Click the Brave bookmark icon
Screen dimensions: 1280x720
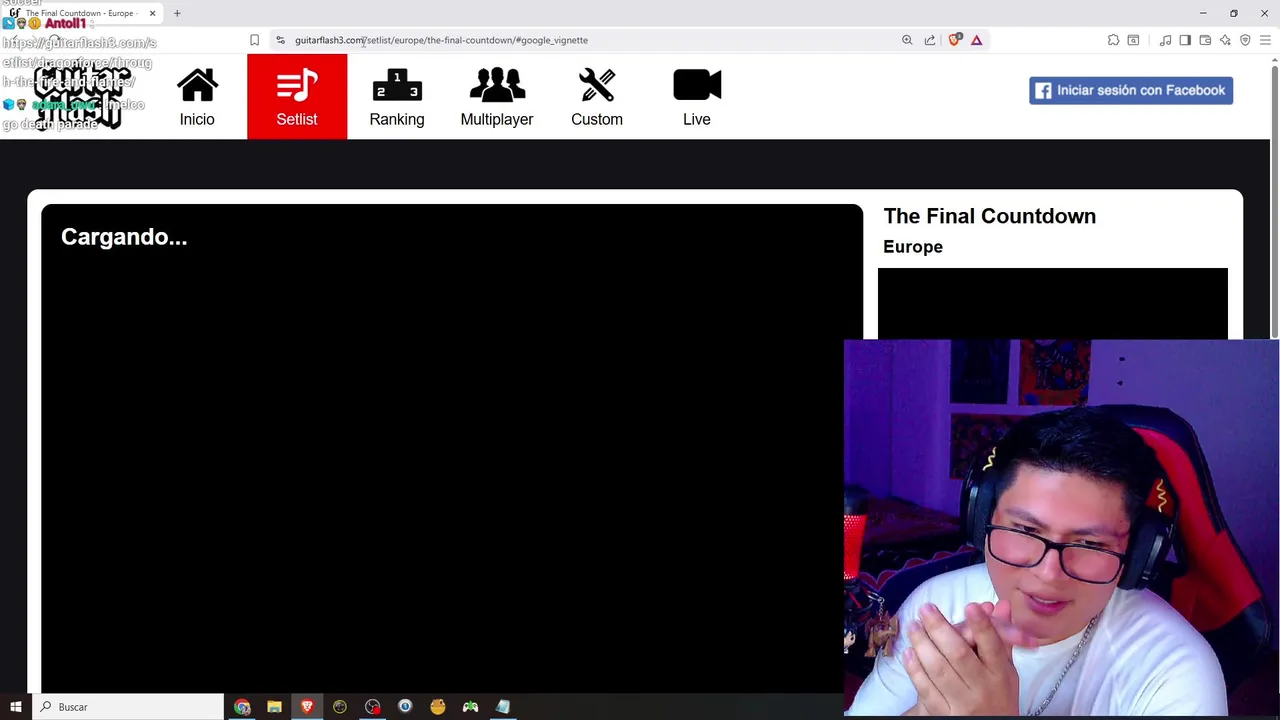point(254,40)
